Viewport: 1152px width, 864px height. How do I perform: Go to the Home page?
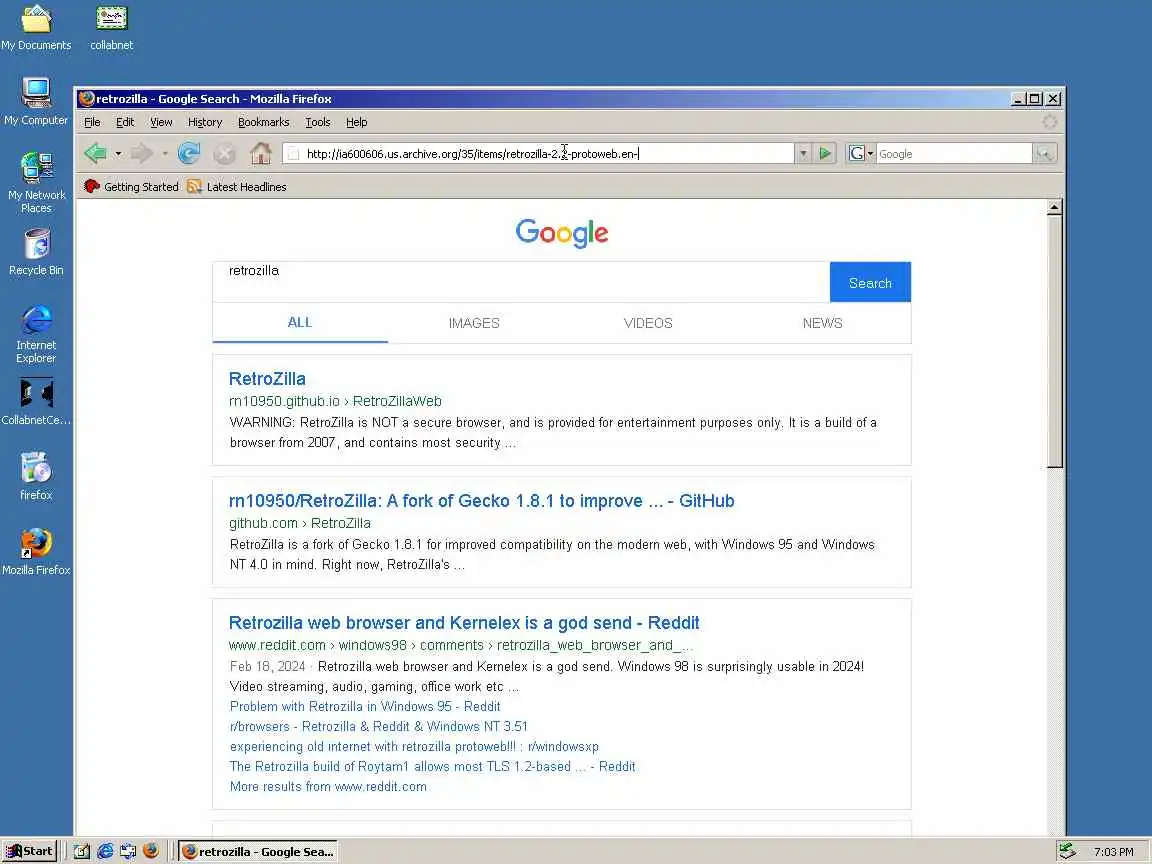click(260, 154)
